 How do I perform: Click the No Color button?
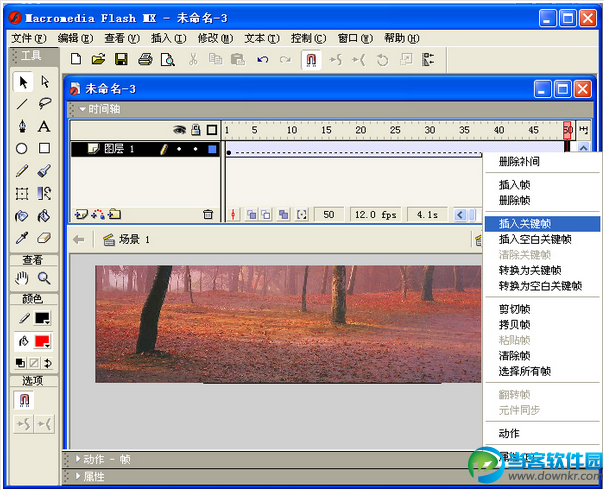(34, 363)
